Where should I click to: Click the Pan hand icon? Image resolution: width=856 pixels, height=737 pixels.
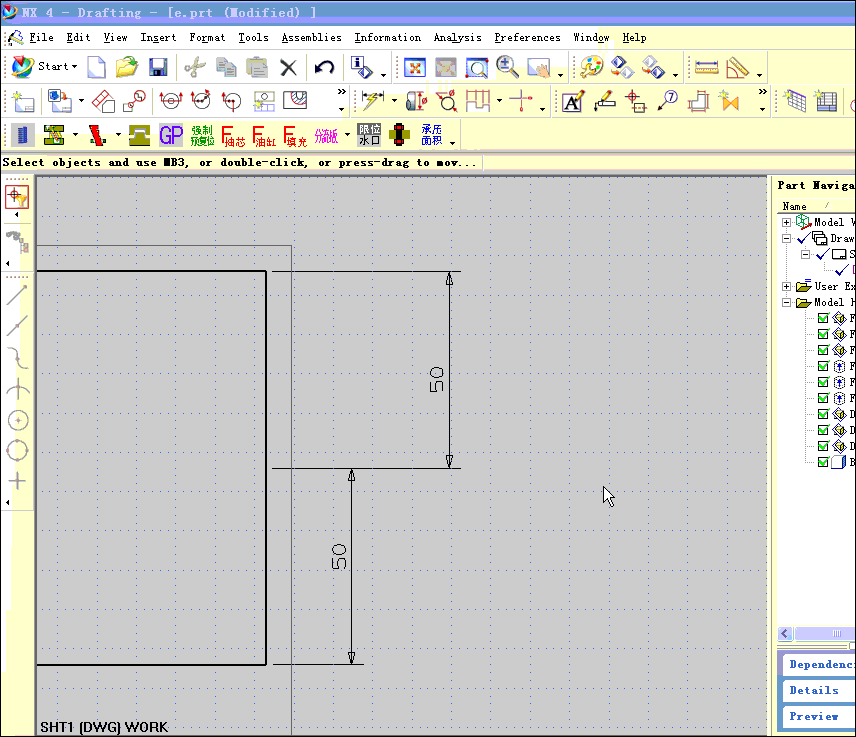point(539,68)
